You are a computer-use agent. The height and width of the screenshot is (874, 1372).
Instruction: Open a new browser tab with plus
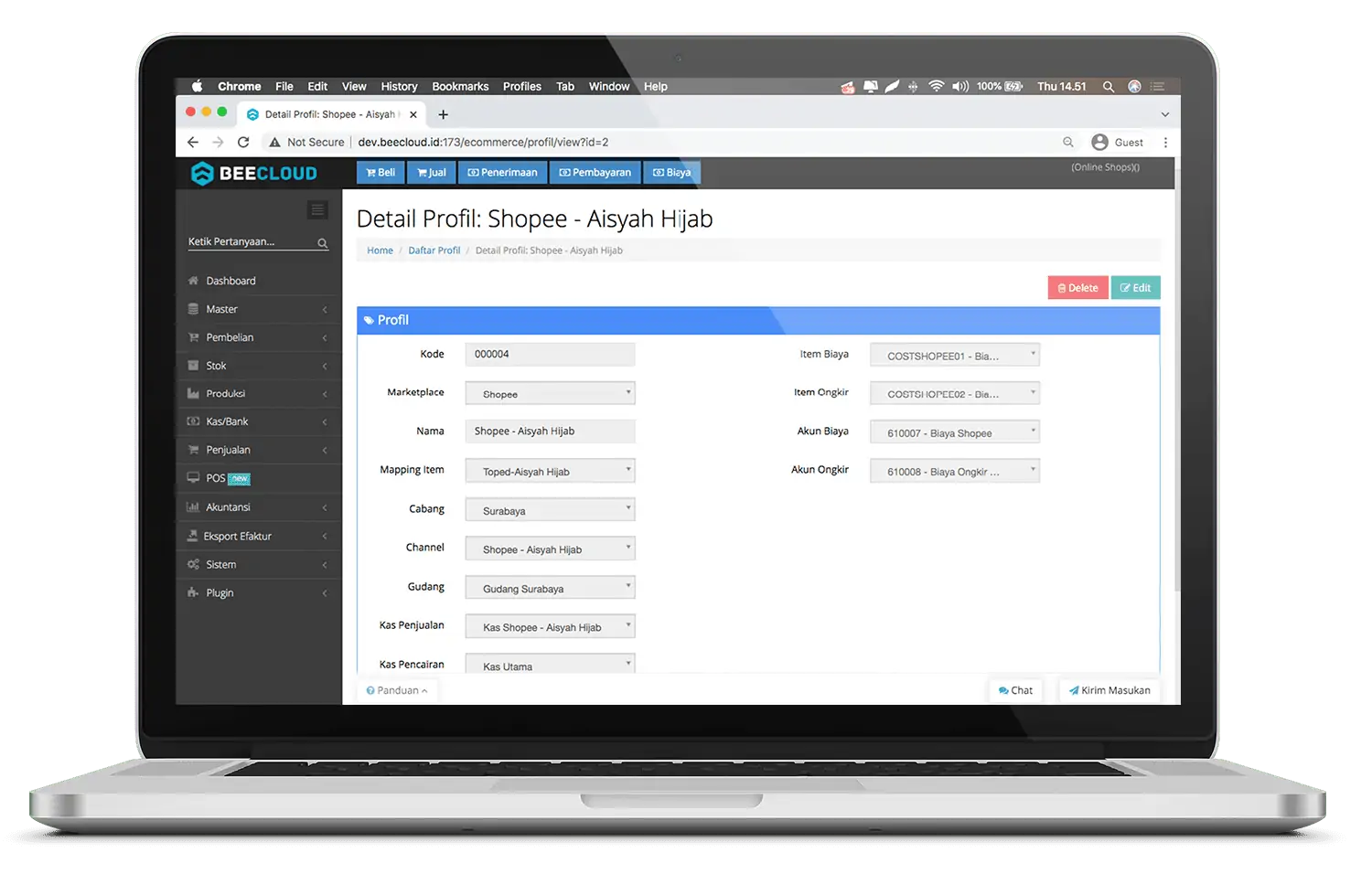pyautogui.click(x=443, y=114)
